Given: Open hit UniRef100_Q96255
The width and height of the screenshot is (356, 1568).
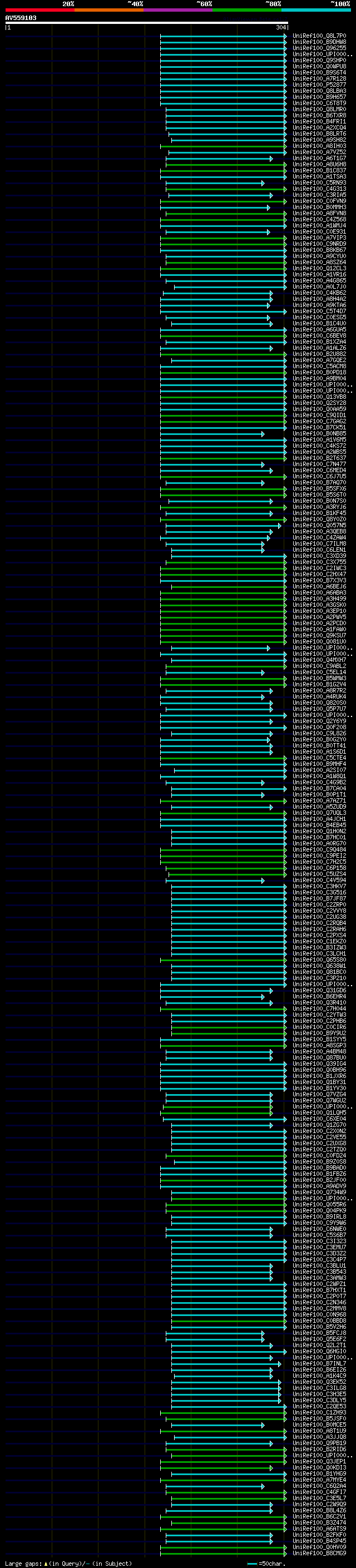Looking at the screenshot, I should [x=319, y=48].
